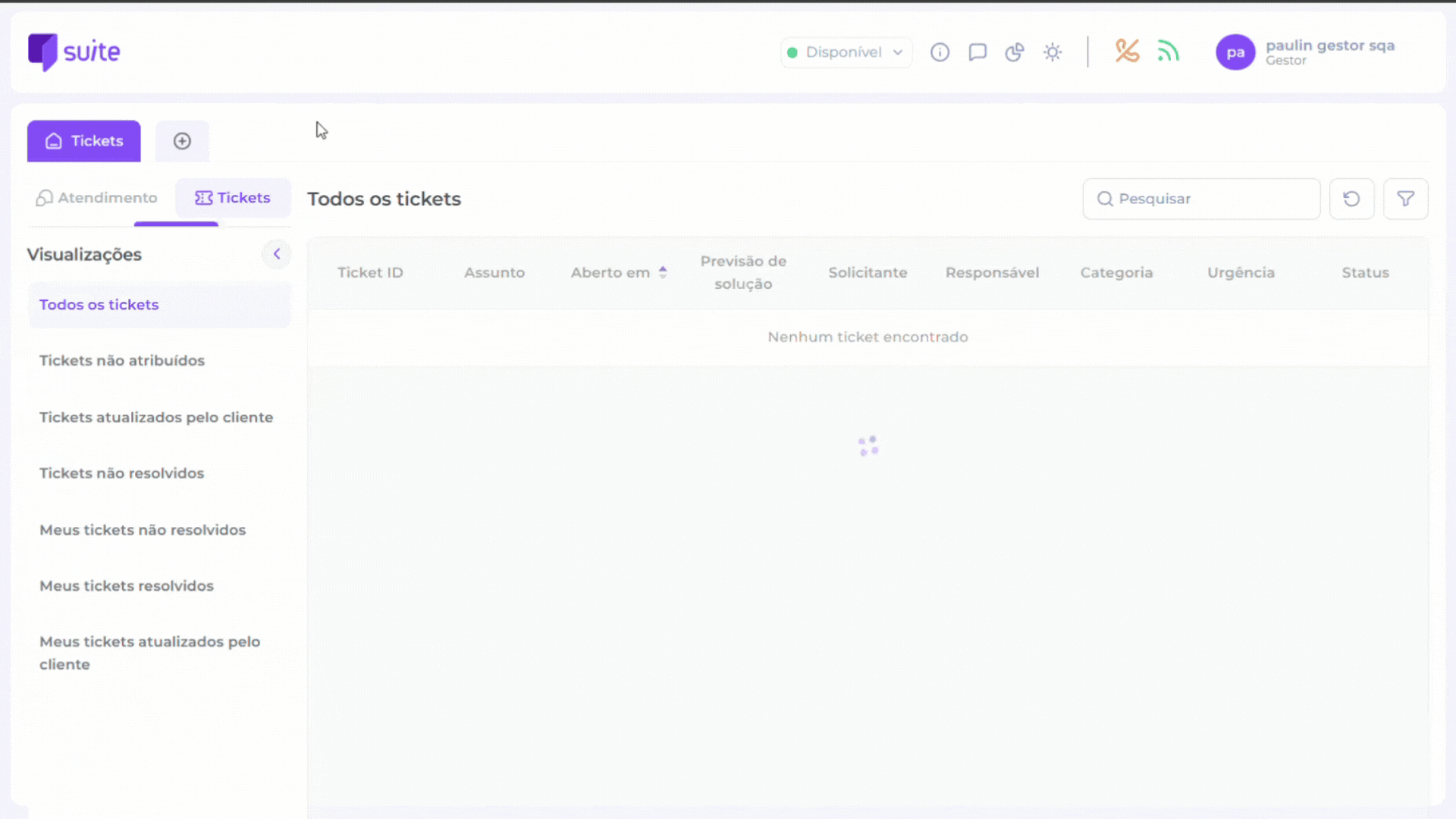Select Tickets não atribuídos view

point(159,361)
